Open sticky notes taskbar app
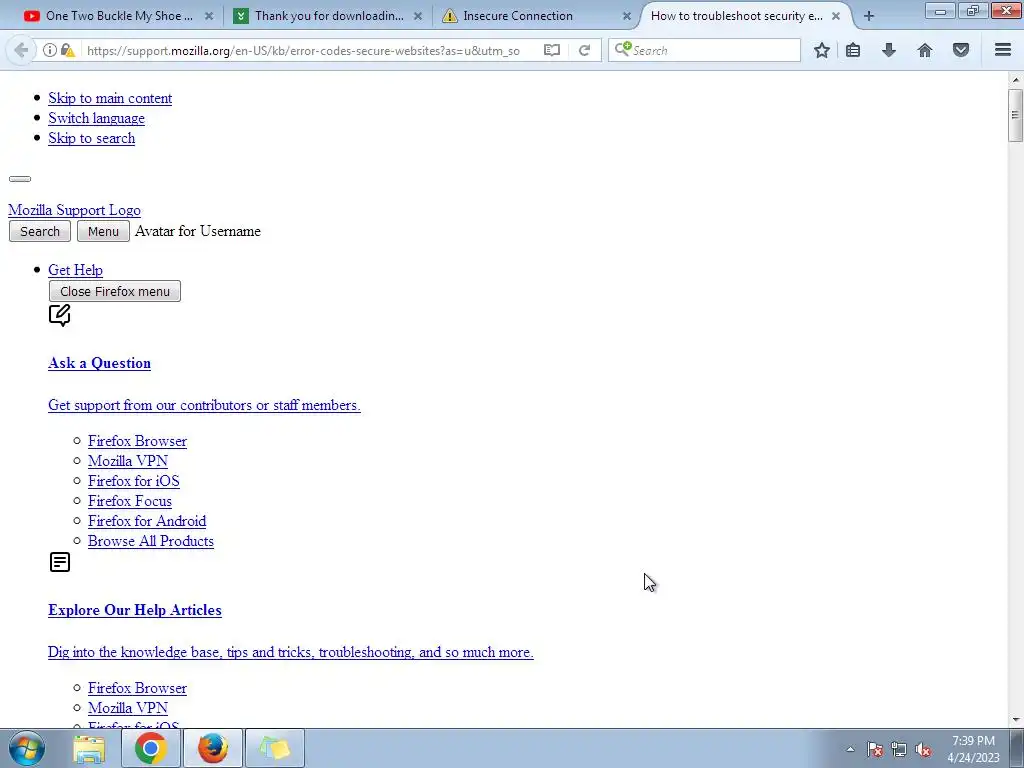The width and height of the screenshot is (1024, 768). (275, 748)
